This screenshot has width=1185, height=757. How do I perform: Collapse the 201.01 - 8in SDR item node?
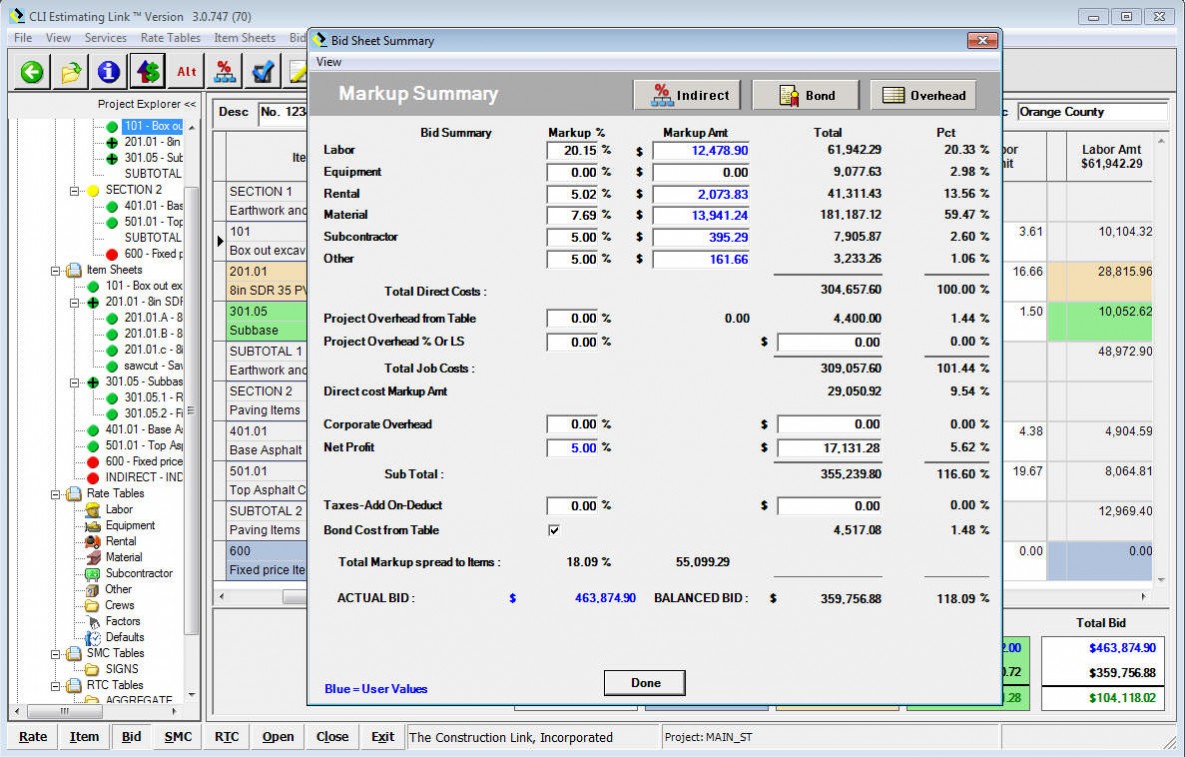tap(74, 302)
